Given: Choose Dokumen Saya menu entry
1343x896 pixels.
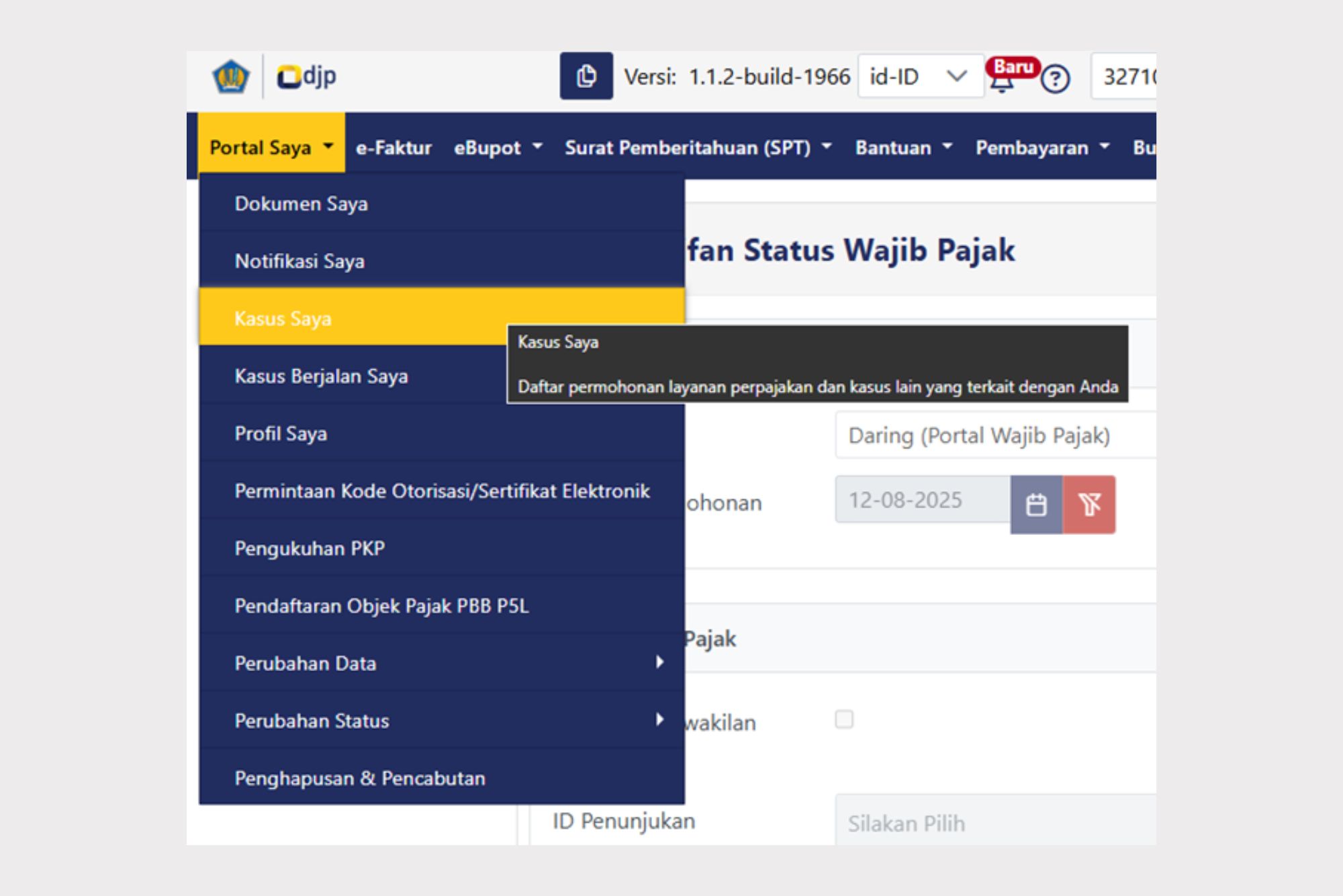Looking at the screenshot, I should [x=302, y=204].
